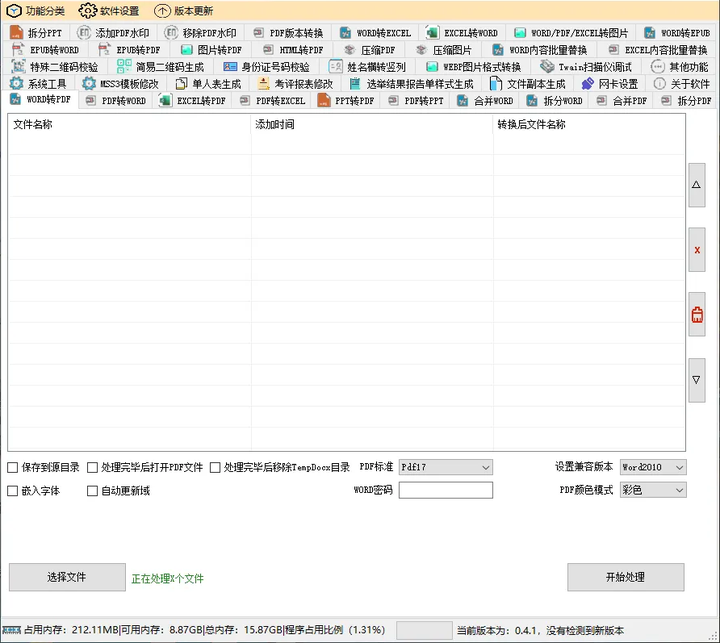Open the 单人表生成 tool

tap(208, 84)
